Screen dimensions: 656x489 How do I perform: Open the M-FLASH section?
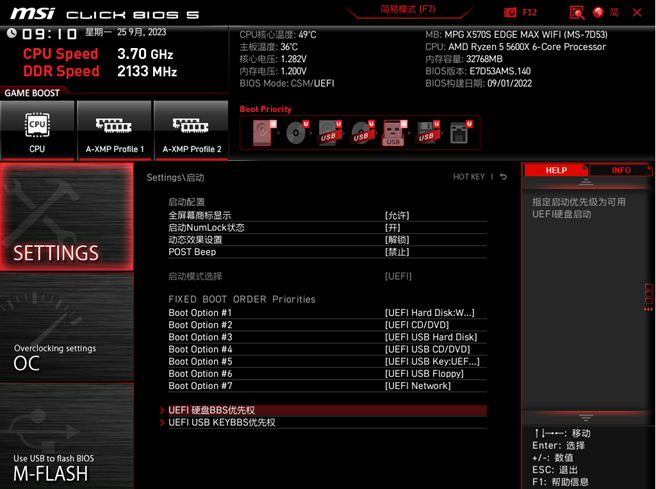[67, 436]
